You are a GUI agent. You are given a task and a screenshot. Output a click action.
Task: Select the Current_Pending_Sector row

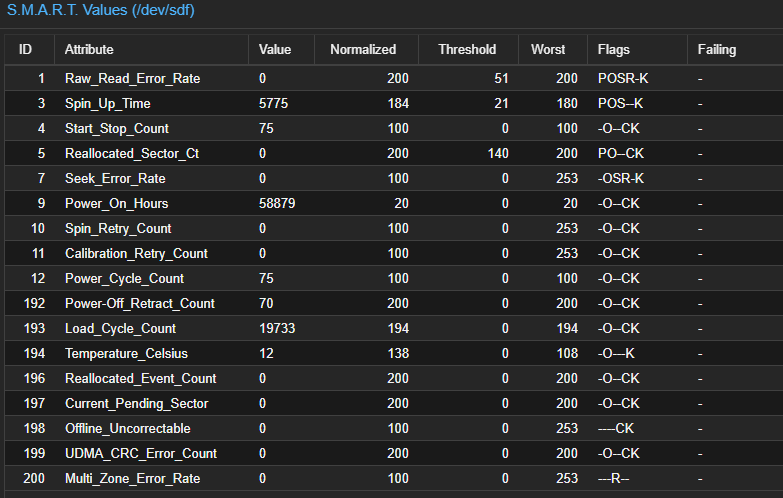click(394, 403)
